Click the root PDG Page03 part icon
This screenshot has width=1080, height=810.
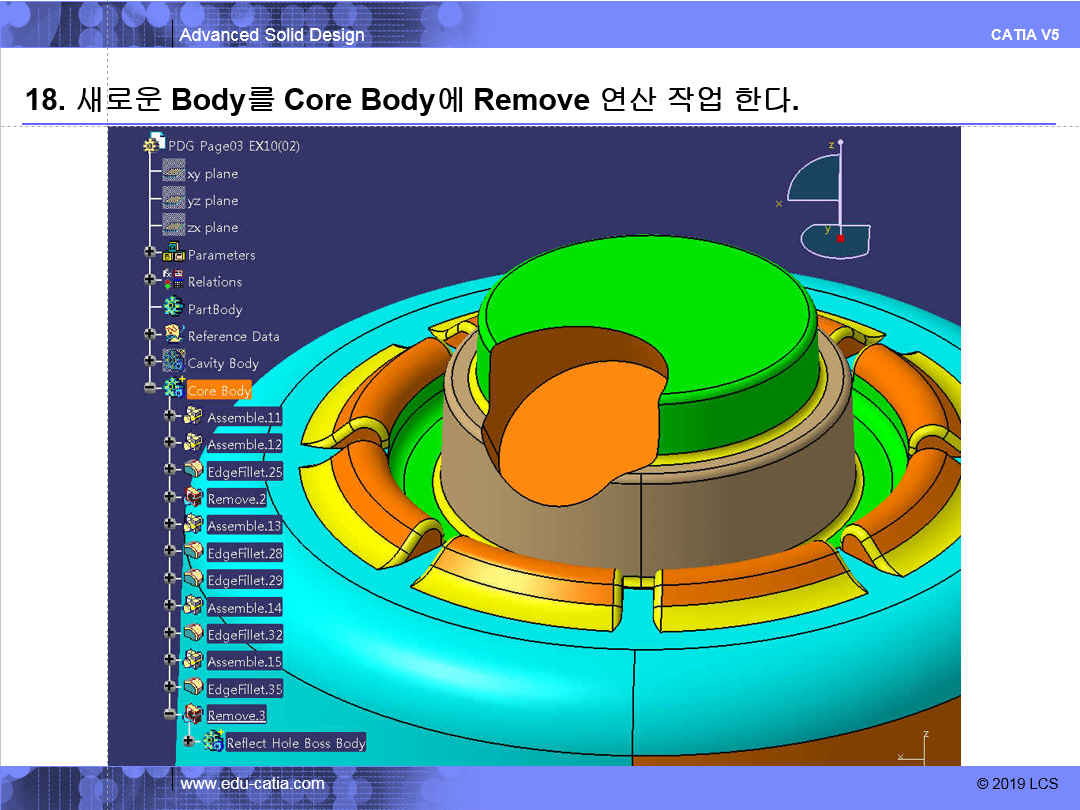tap(155, 144)
